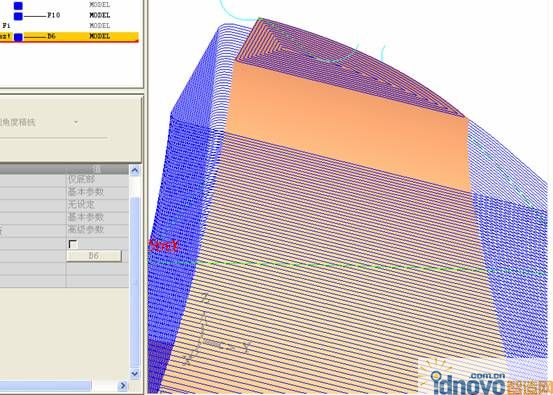
Task: Open the 高级参数 advanced parameters cell
Action: (97, 230)
